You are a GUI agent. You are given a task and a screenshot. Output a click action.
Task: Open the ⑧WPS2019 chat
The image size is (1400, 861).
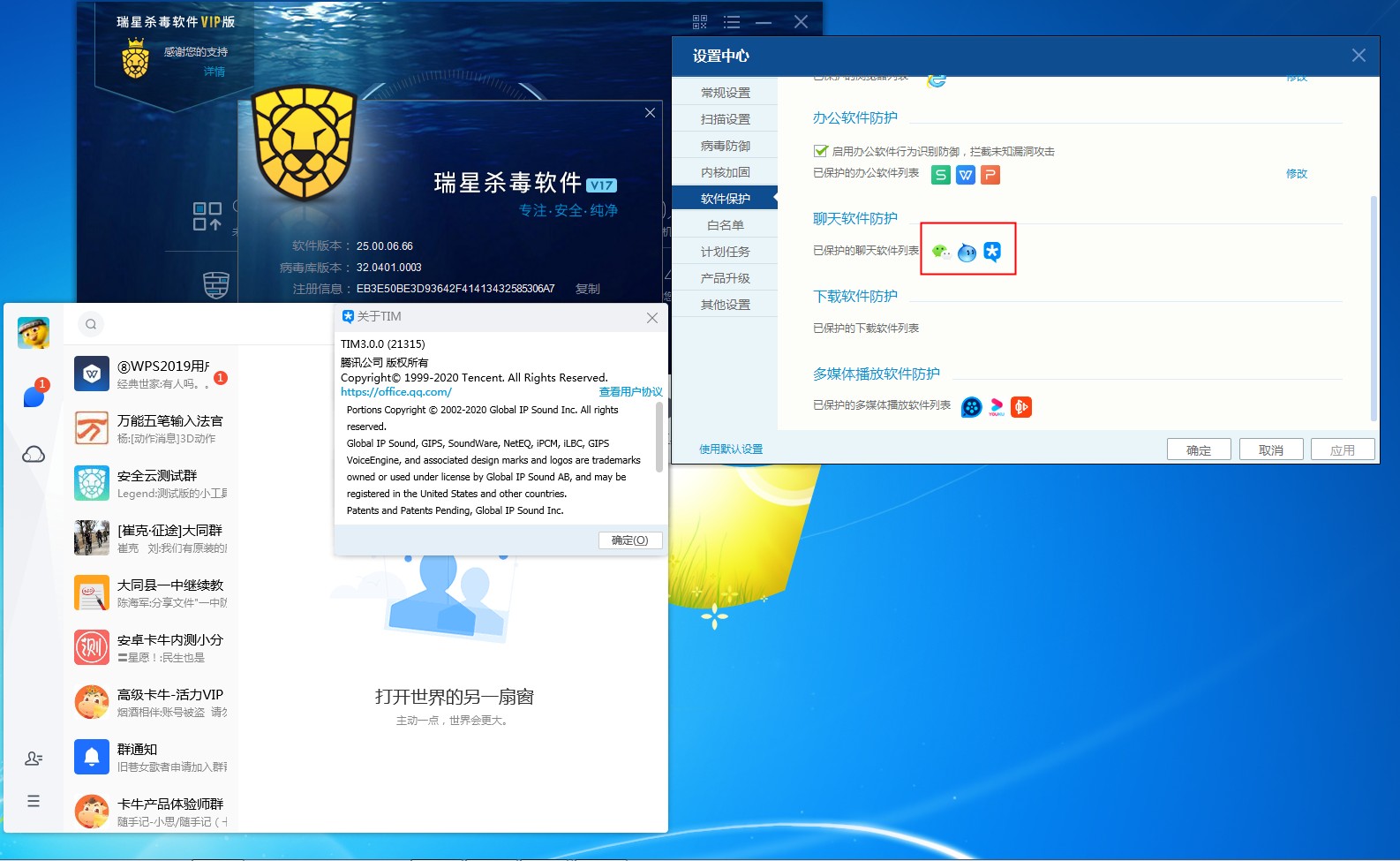point(152,374)
